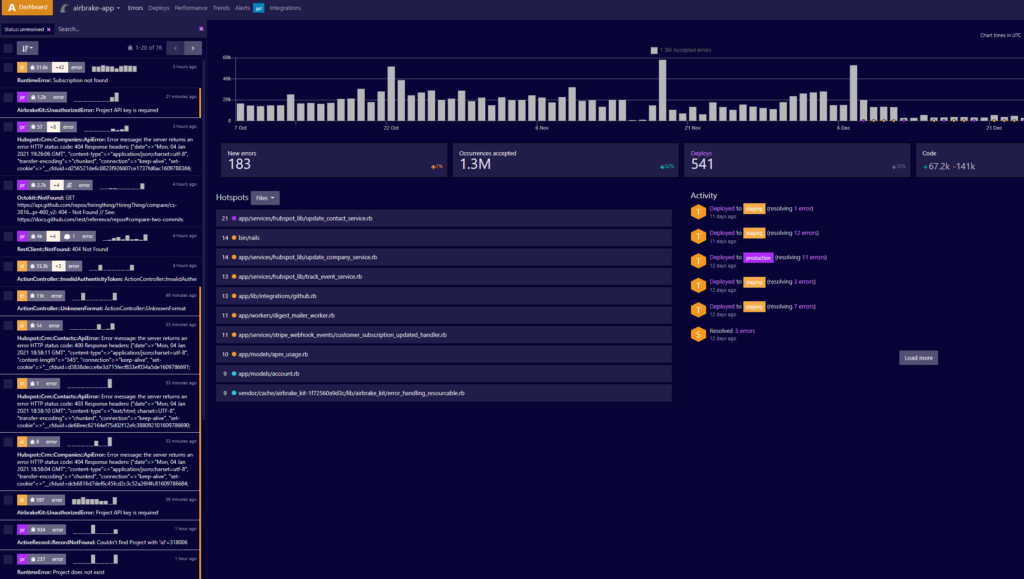Click the muted icon on Octokit::NotFound error
The width and height of the screenshot is (1024, 579).
[x=69, y=185]
